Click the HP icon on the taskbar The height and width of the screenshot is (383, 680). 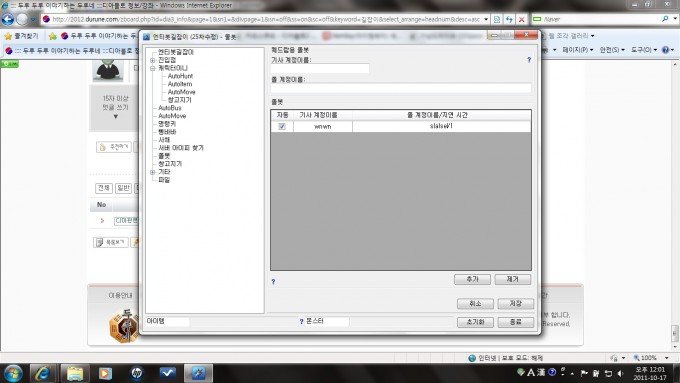(137, 373)
